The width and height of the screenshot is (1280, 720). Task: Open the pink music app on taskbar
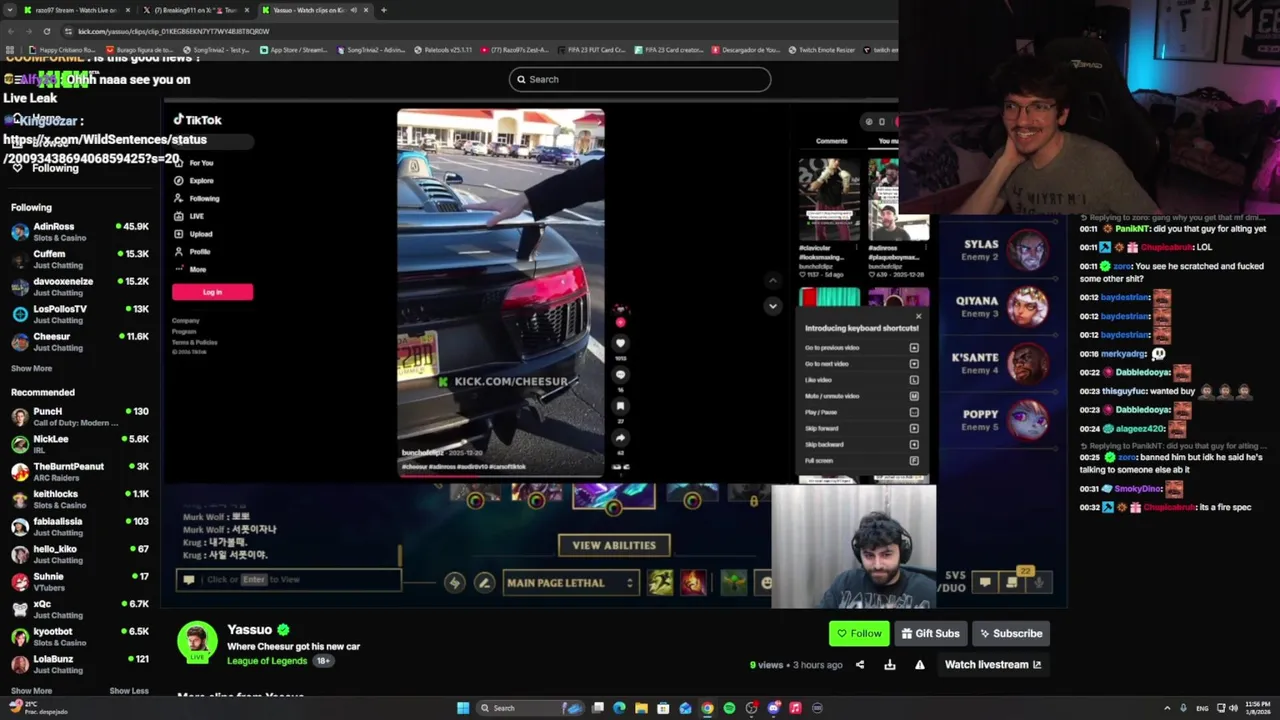click(795, 708)
